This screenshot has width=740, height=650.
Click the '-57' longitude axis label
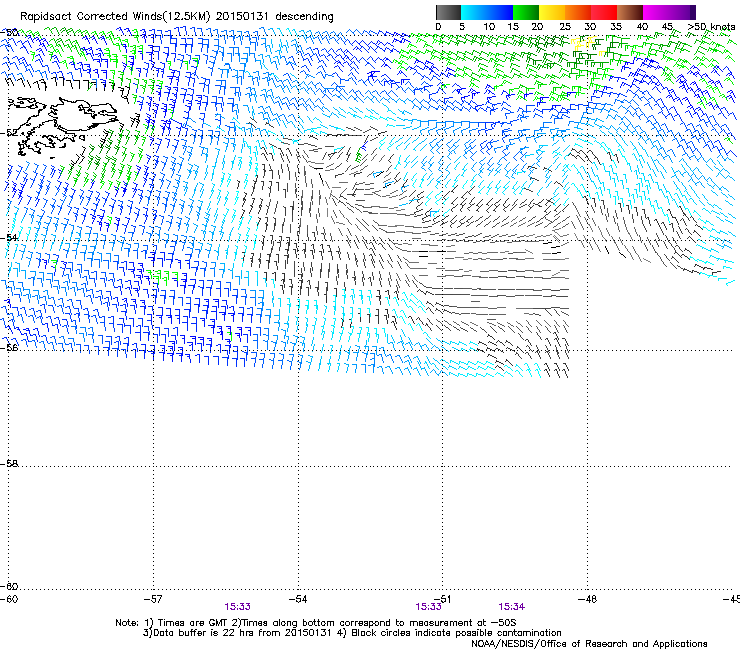click(x=153, y=599)
